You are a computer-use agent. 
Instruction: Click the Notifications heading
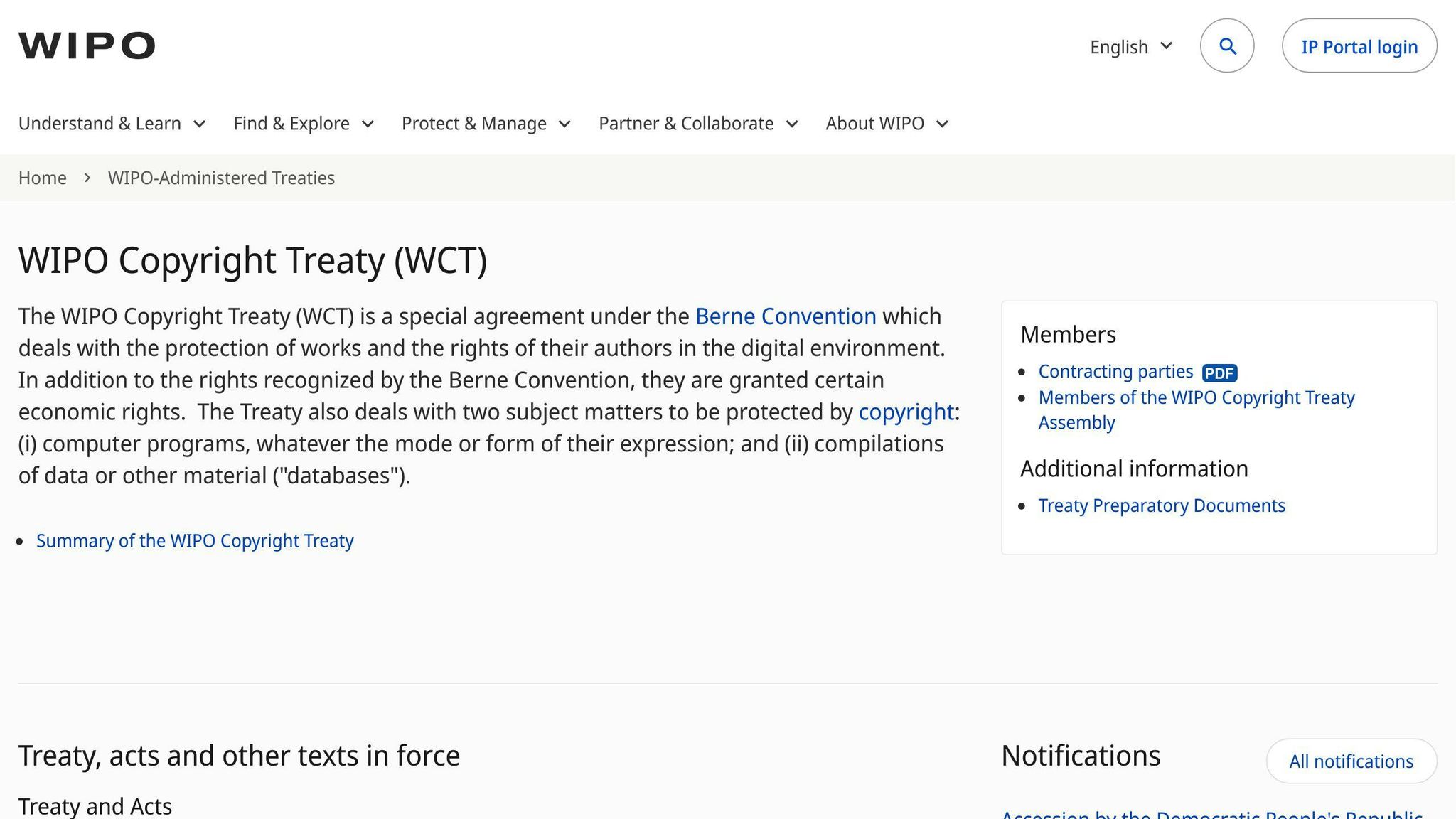point(1081,756)
